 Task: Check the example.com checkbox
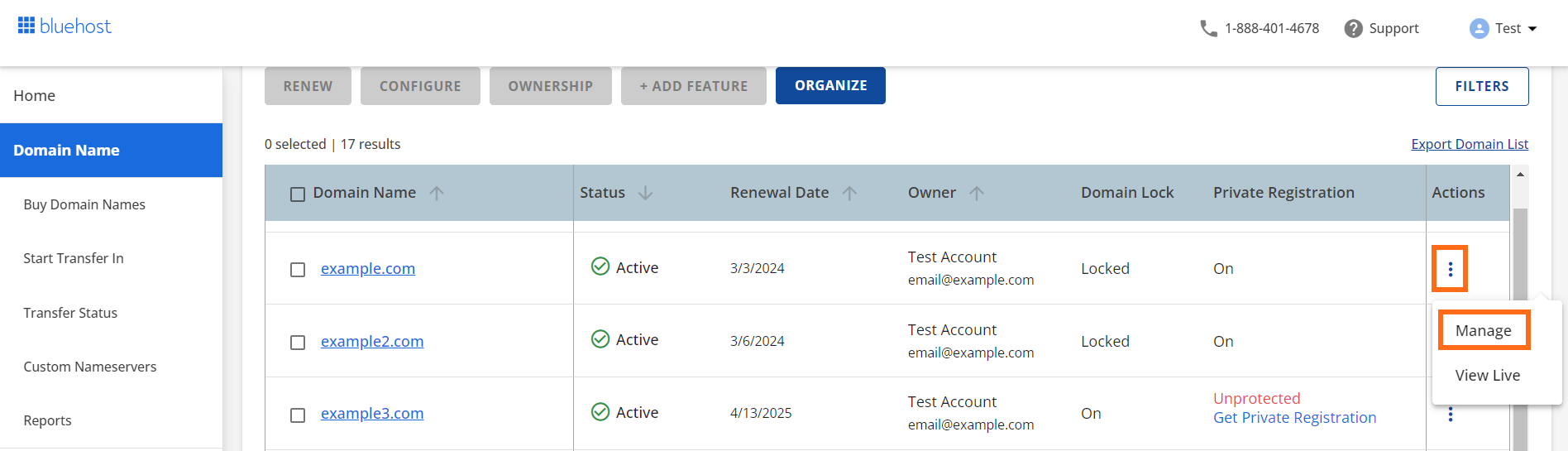298,270
